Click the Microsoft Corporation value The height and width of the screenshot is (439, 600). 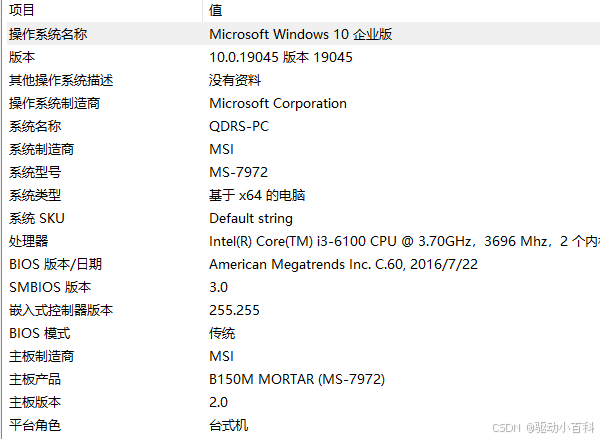[x=278, y=103]
